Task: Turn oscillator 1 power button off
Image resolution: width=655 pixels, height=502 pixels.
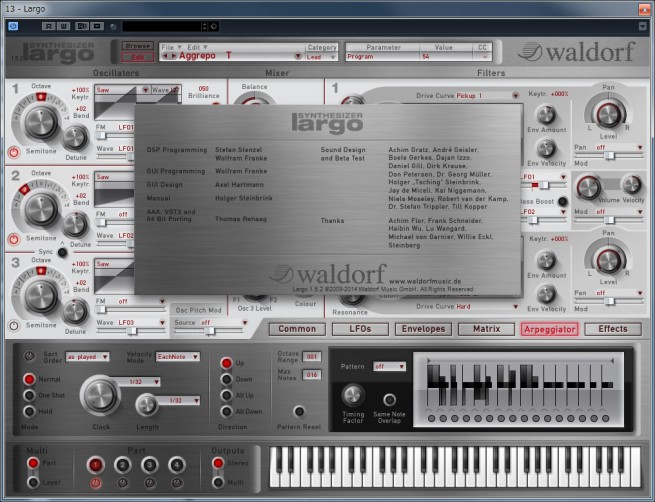Action: pyautogui.click(x=13, y=152)
